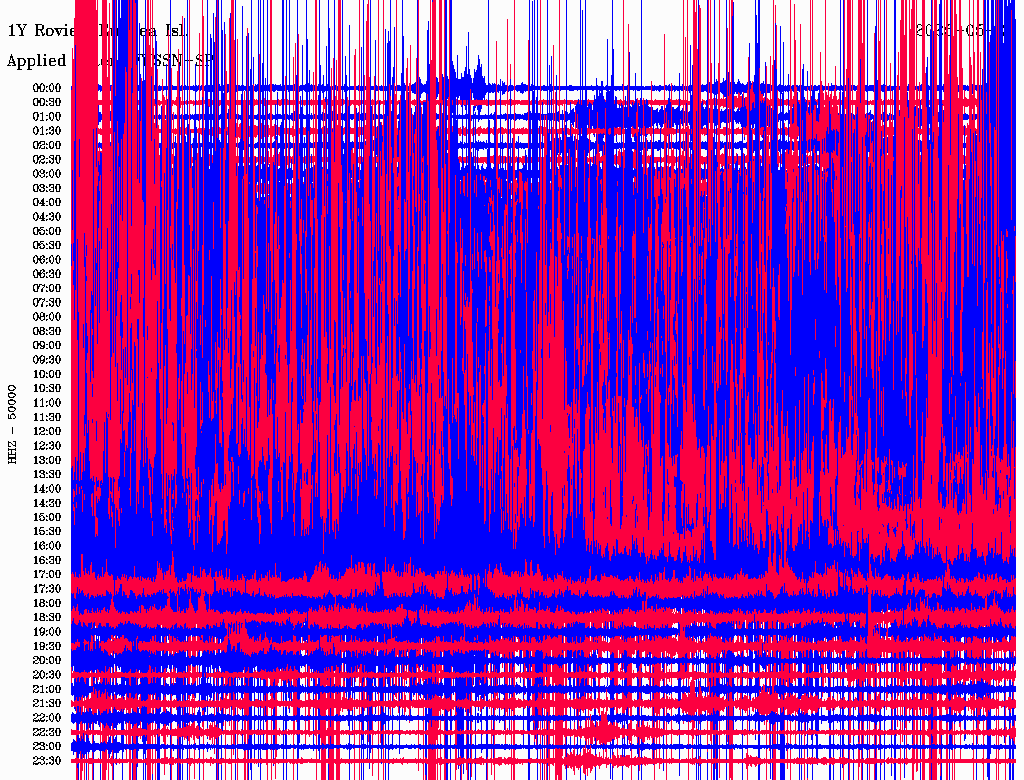The height and width of the screenshot is (780, 1024).
Task: Click the 10:00 time label
Action: [x=47, y=374]
